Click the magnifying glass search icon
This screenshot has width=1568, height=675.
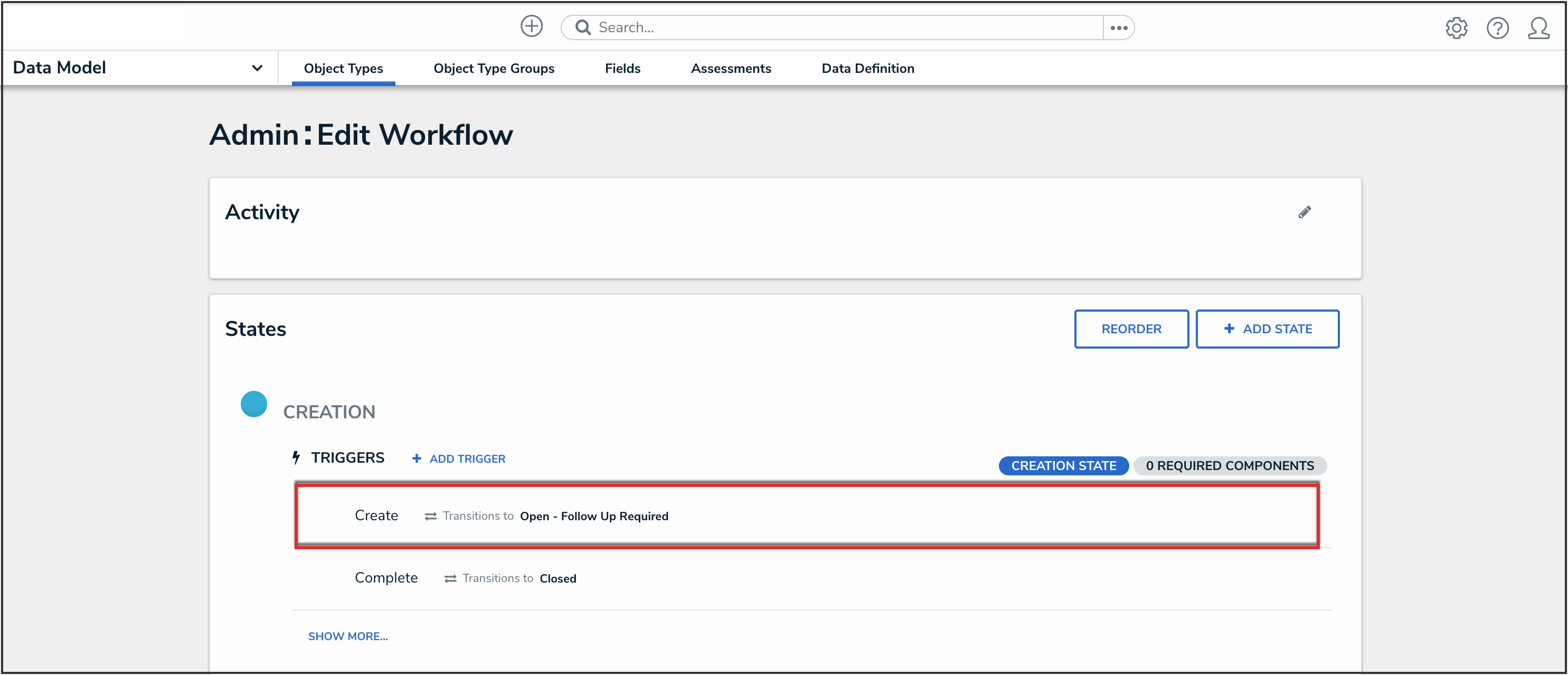[582, 27]
